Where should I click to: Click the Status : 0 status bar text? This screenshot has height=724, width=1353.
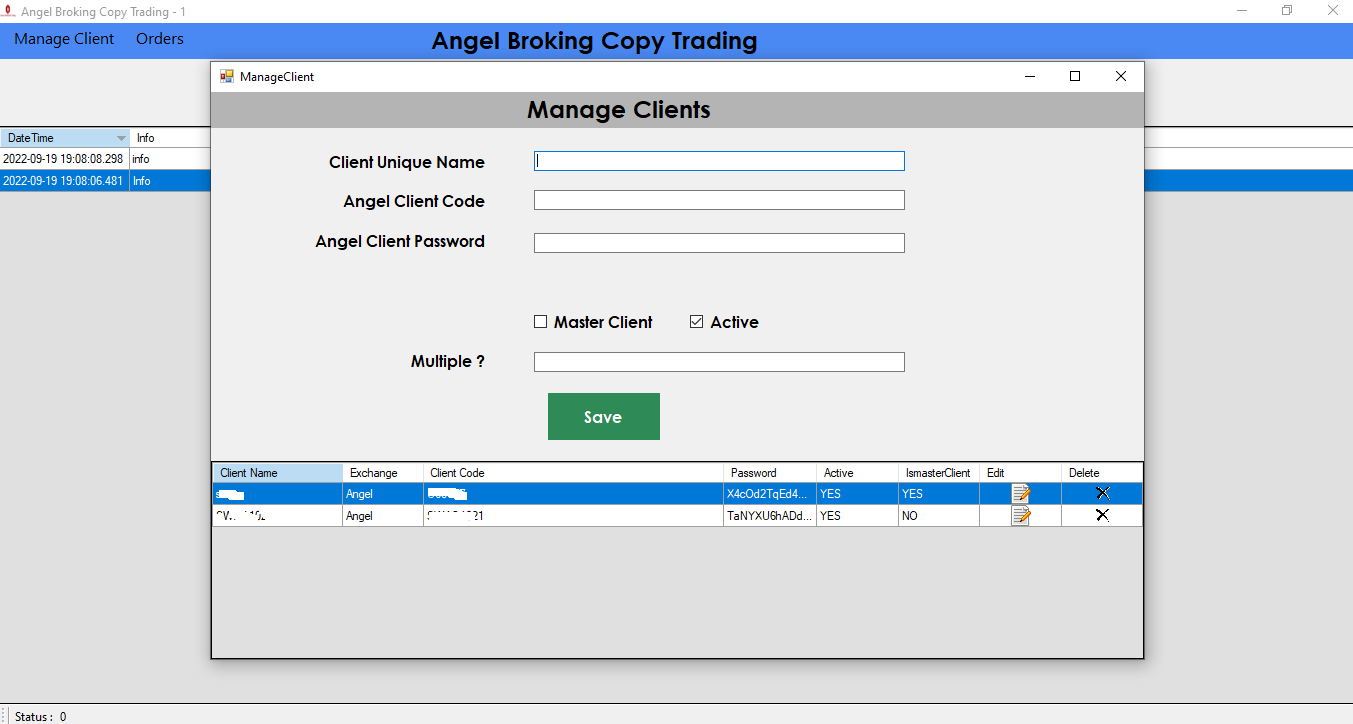coord(40,716)
